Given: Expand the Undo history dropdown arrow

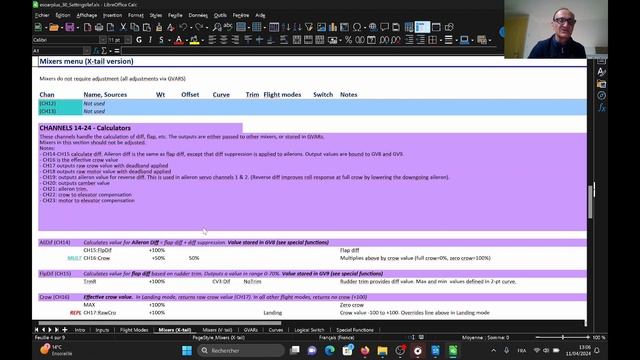Looking at the screenshot, I should click(x=190, y=27).
